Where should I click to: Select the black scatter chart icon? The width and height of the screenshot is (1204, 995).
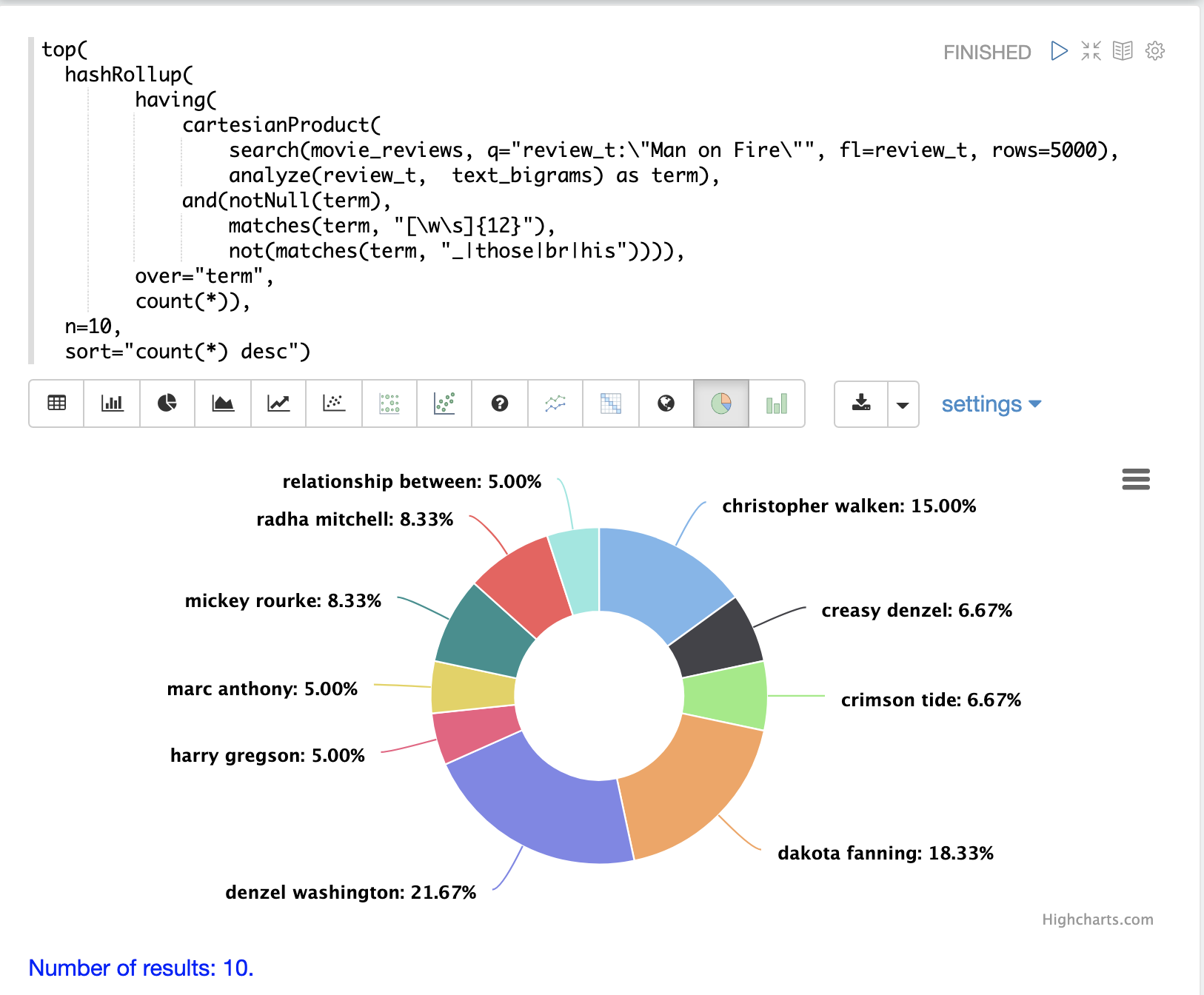tap(334, 403)
